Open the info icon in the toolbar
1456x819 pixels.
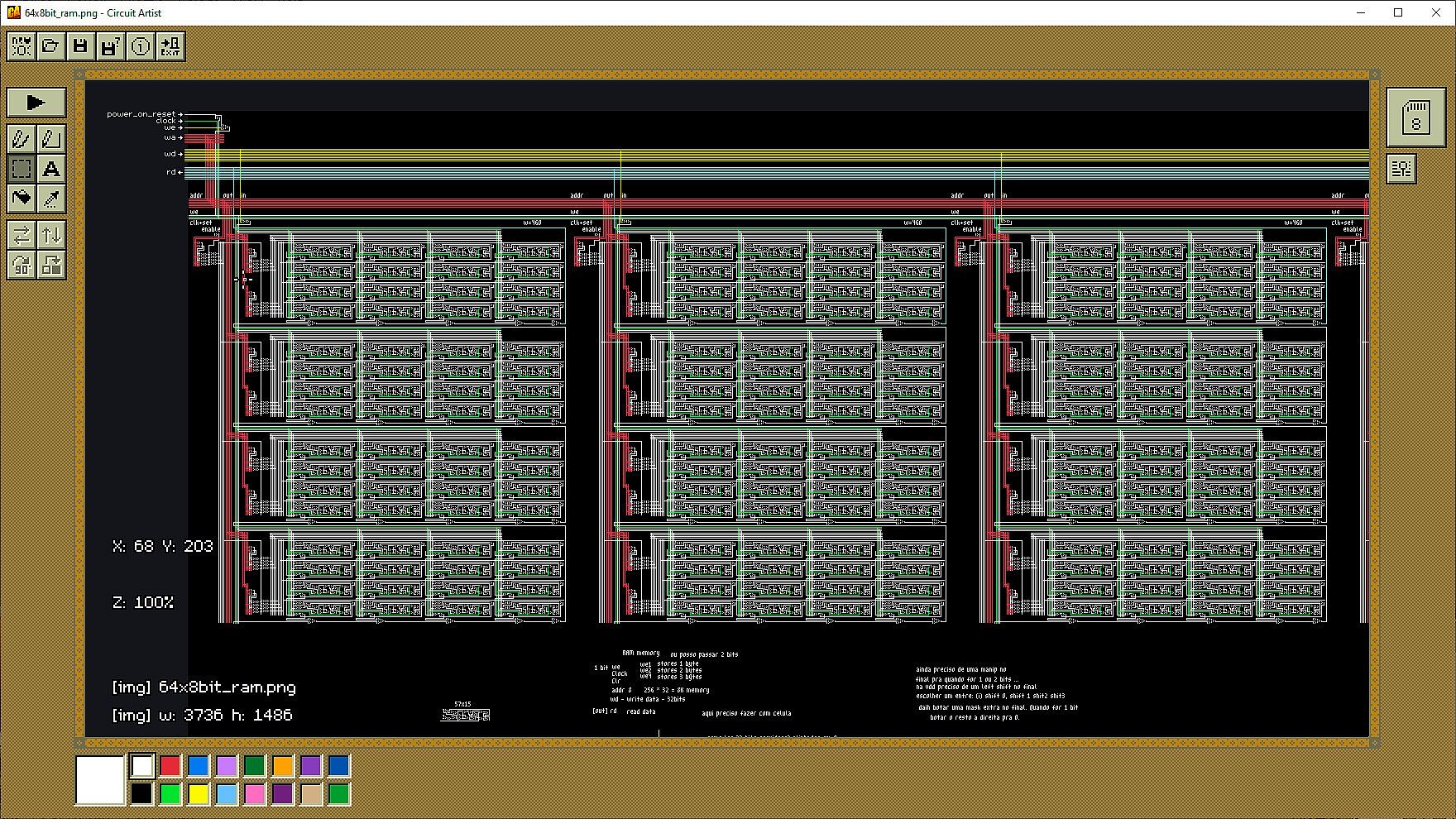[x=141, y=46]
